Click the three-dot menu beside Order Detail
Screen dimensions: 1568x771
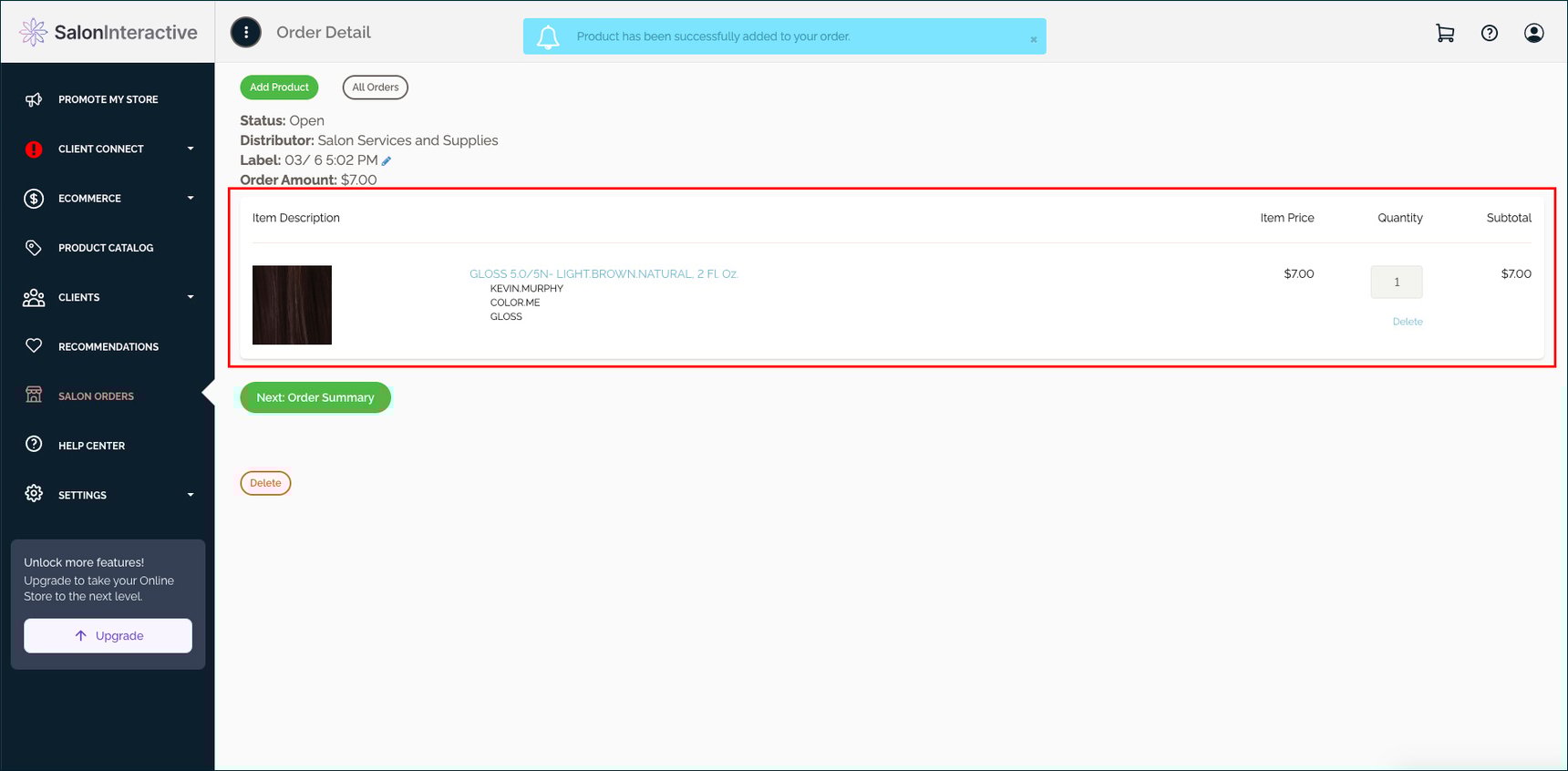246,32
